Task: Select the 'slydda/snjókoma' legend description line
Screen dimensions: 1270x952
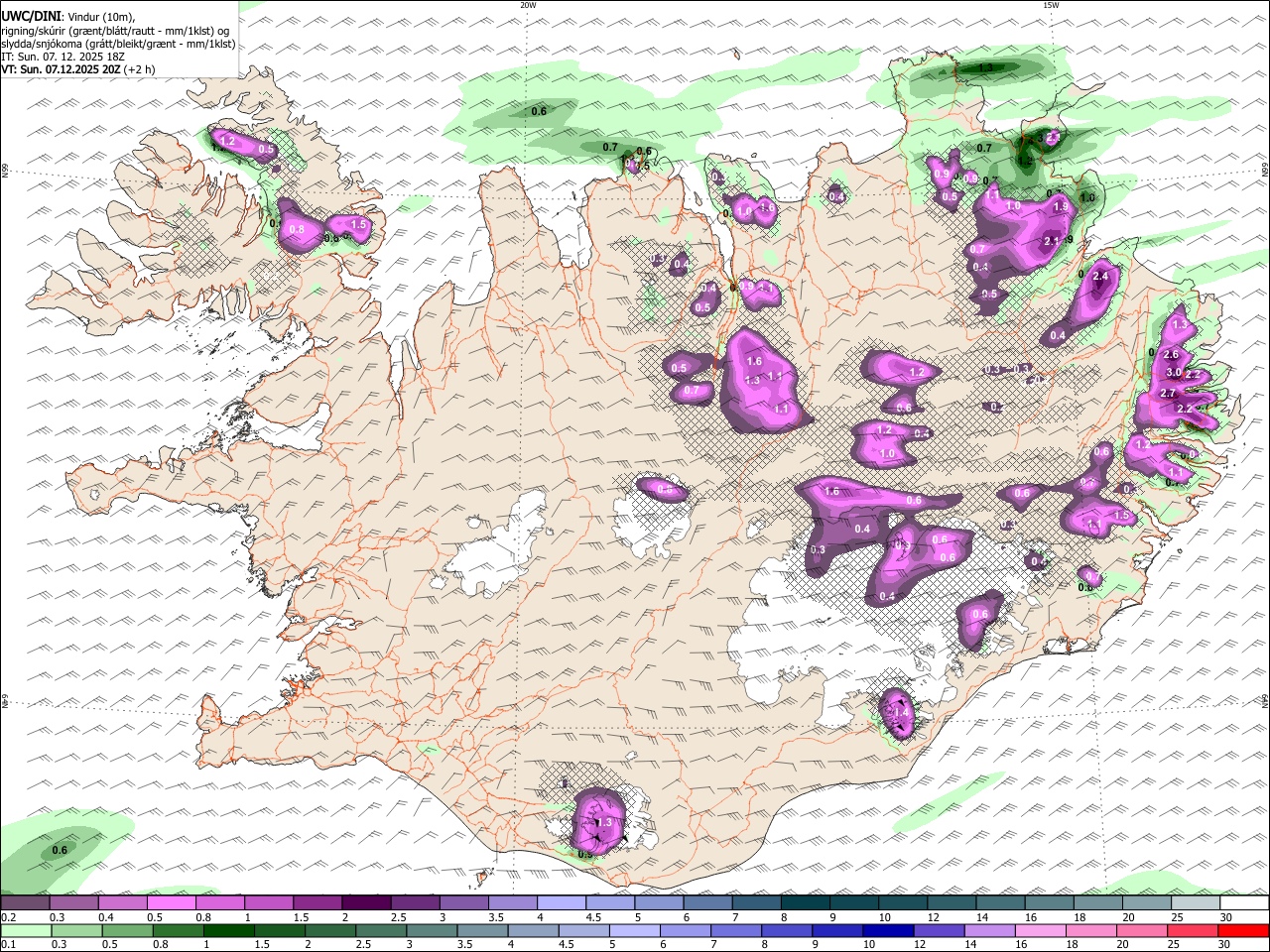Action: pyautogui.click(x=118, y=44)
